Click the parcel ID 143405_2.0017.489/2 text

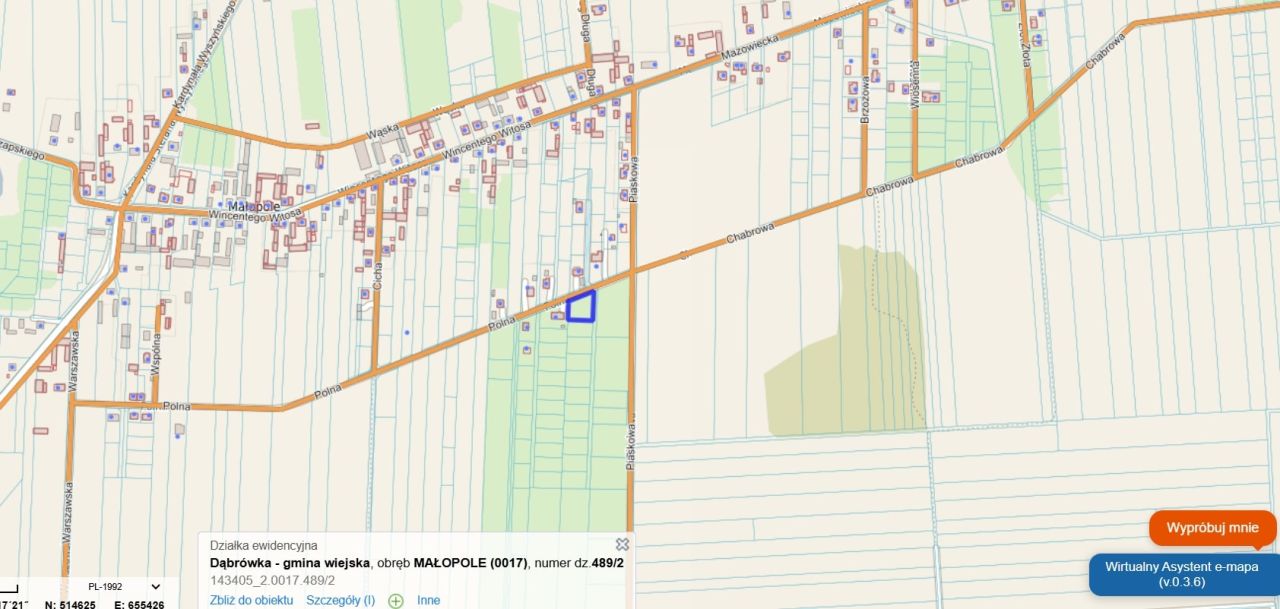(x=272, y=580)
